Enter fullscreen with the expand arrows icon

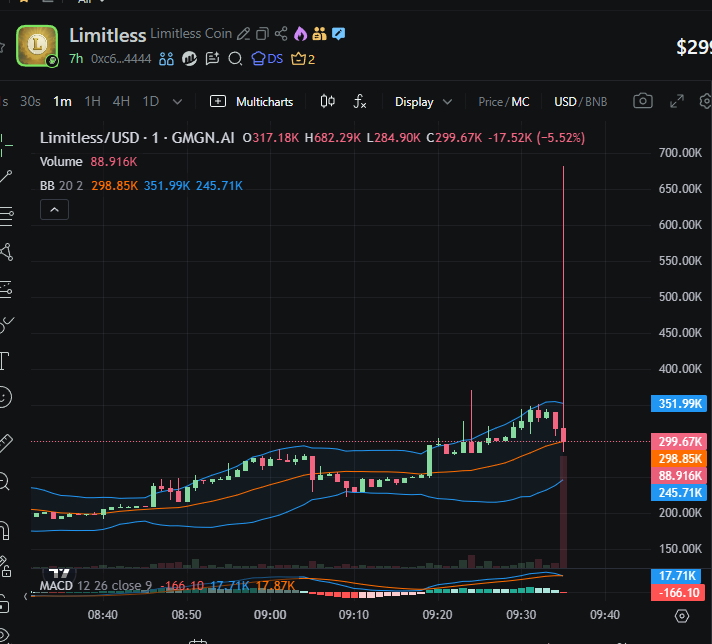click(x=677, y=101)
